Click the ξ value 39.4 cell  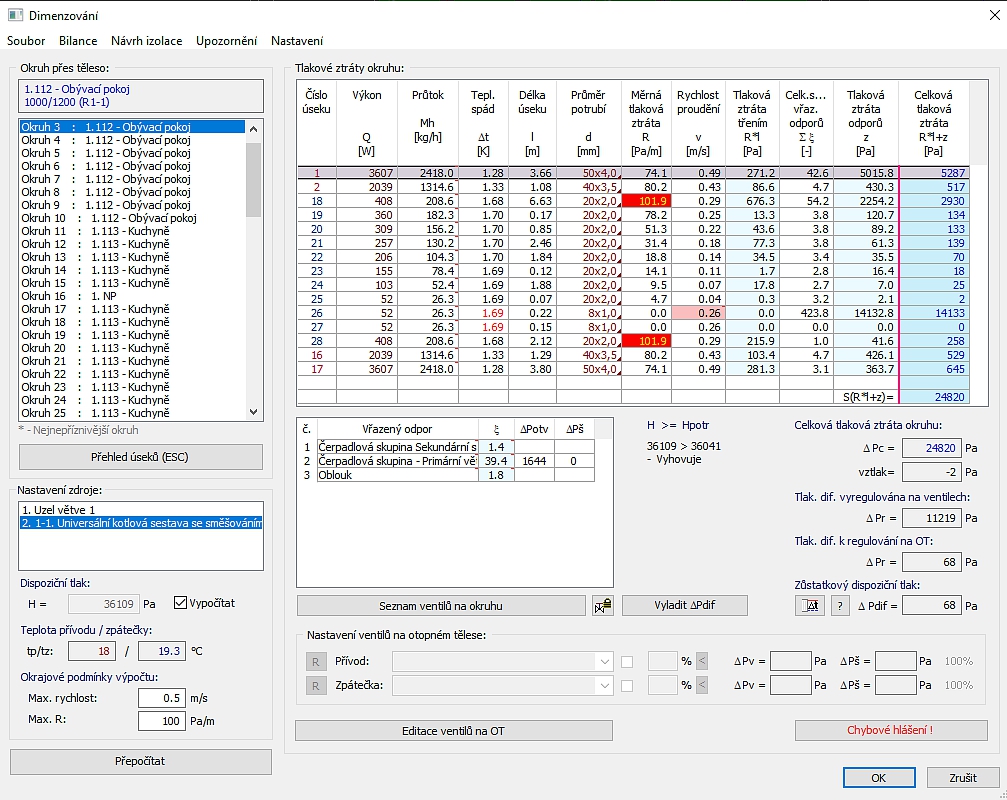[x=496, y=461]
